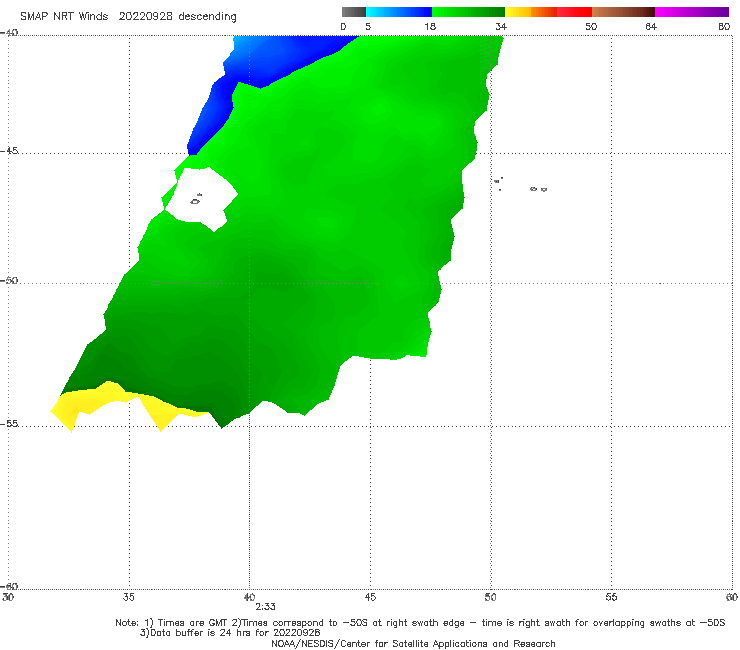Click latitude axis label -55
The width and height of the screenshot is (740, 650).
[x=9, y=424]
